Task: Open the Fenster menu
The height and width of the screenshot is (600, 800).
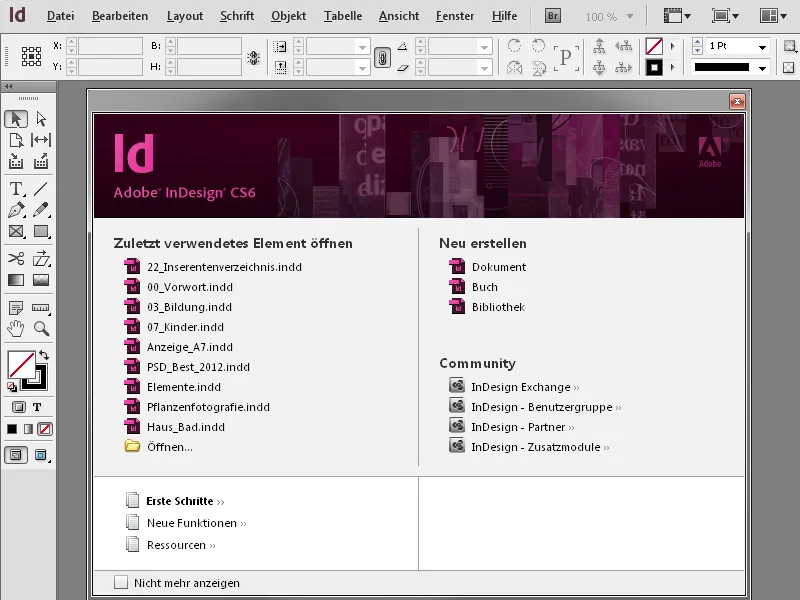Action: pyautogui.click(x=454, y=15)
